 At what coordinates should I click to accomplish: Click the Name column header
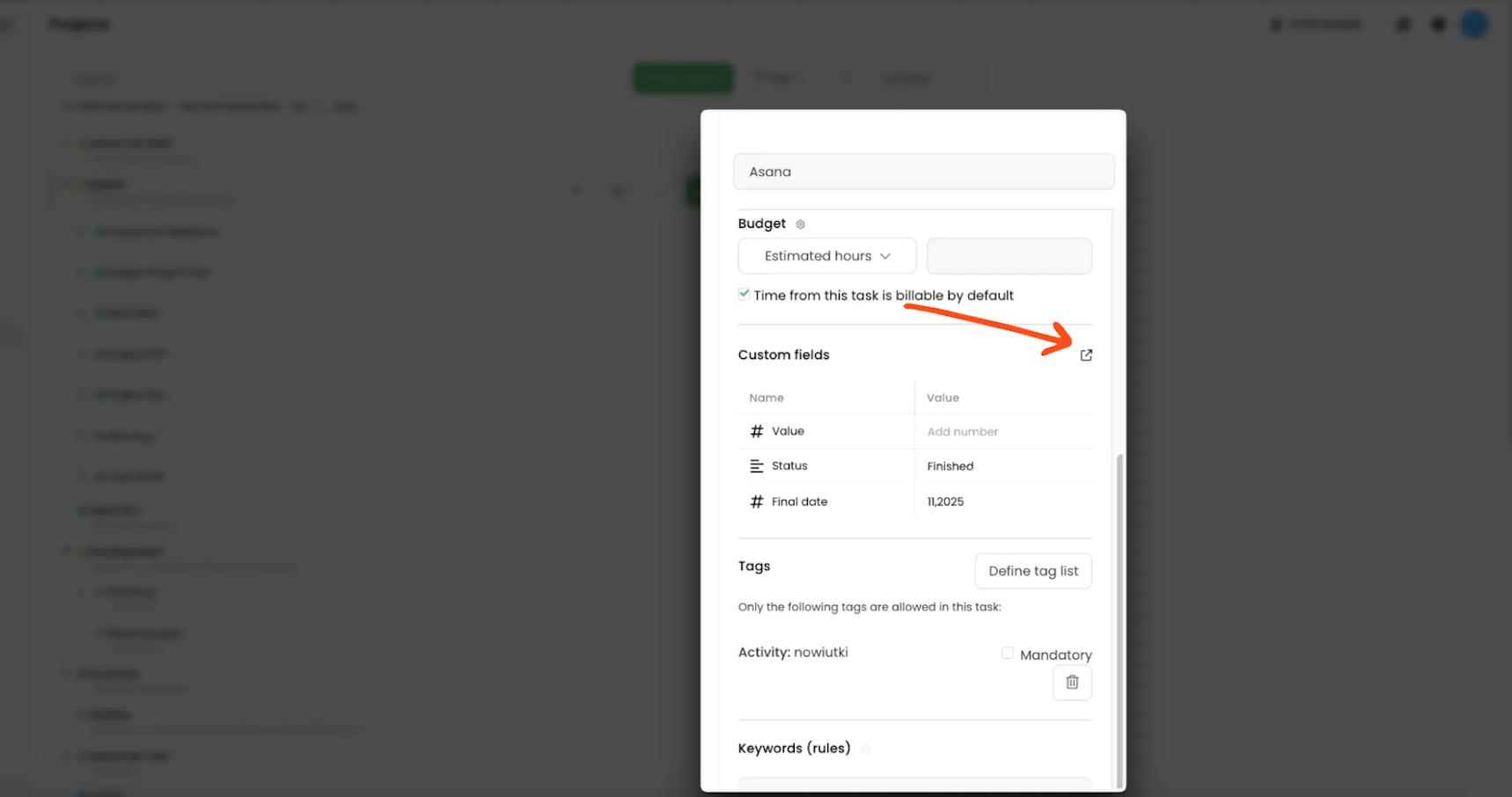(x=767, y=398)
